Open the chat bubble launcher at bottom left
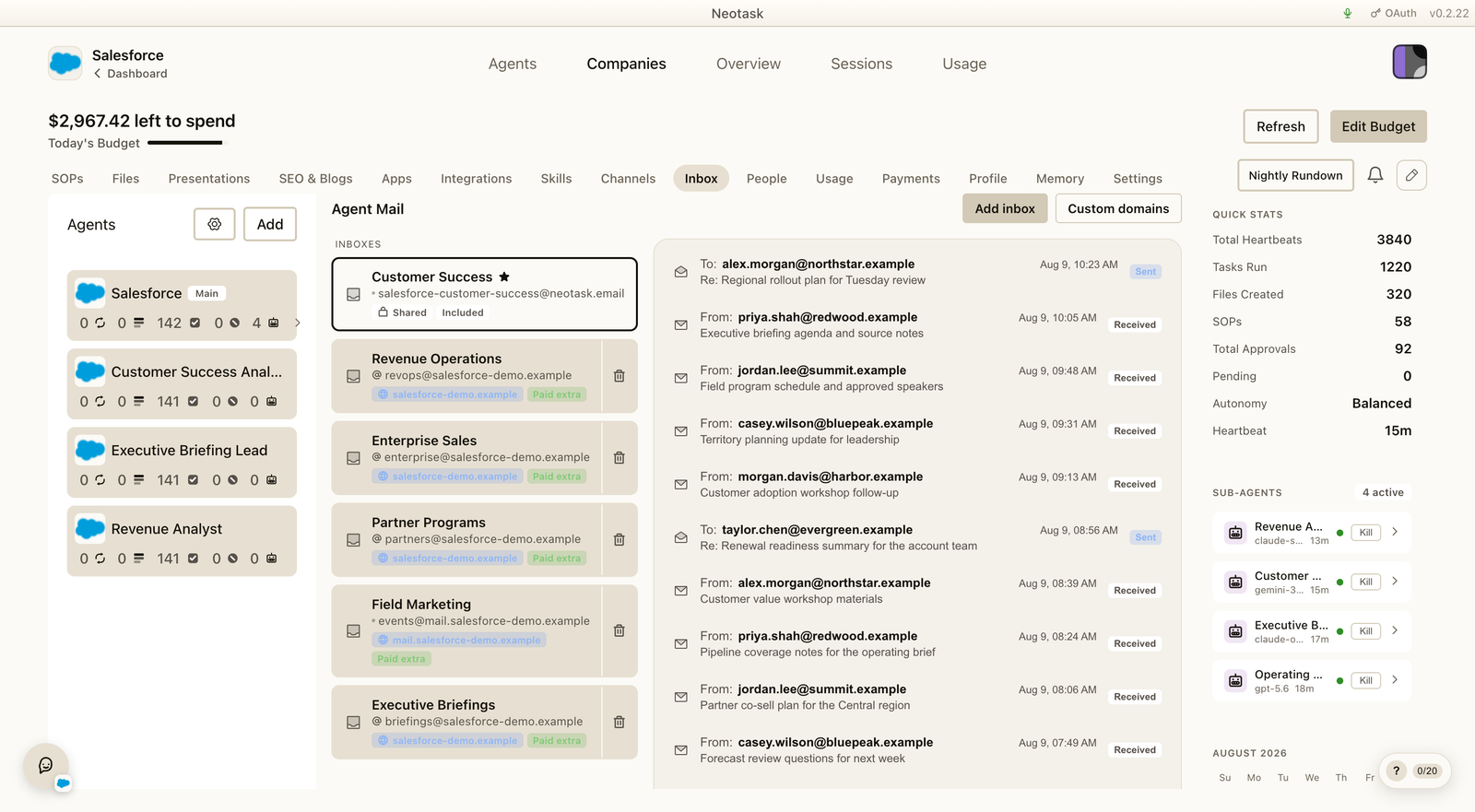This screenshot has height=812, width=1475. (x=46, y=766)
